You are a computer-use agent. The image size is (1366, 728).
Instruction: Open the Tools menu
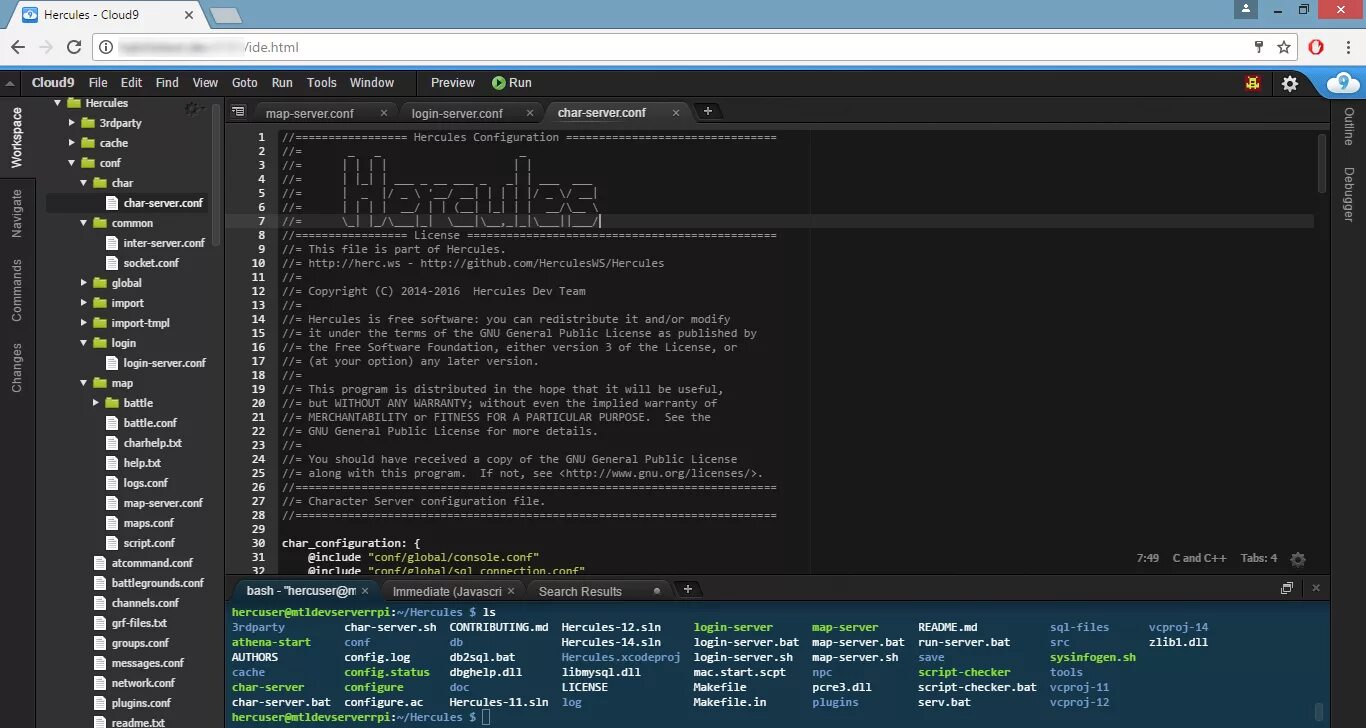click(x=322, y=83)
